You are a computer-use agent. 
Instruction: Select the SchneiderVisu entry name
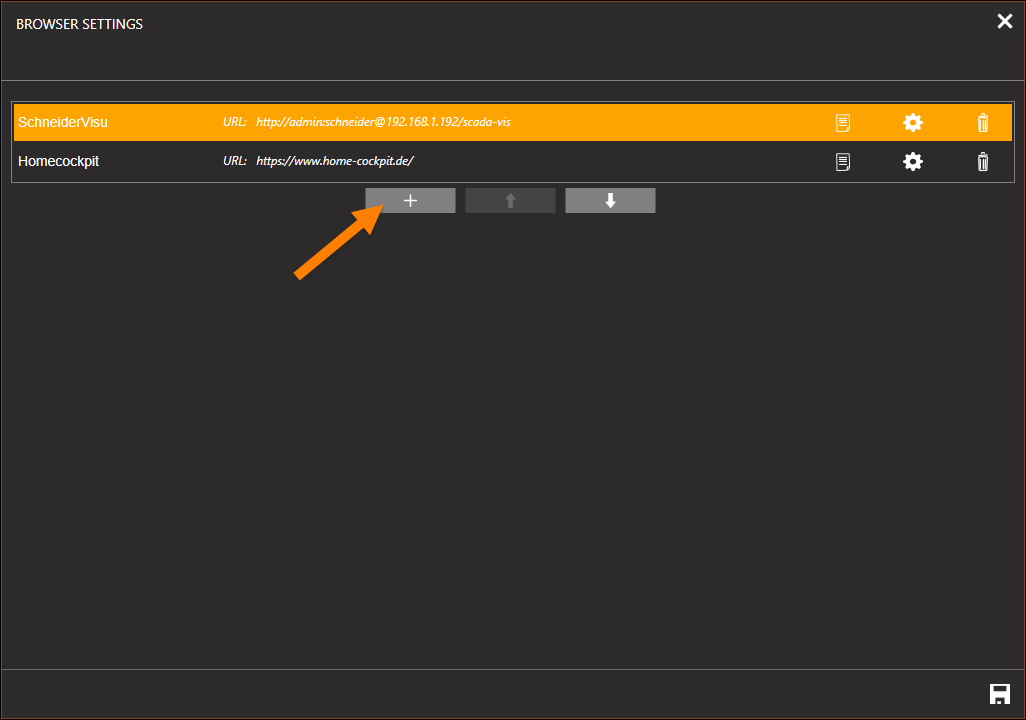(x=63, y=123)
